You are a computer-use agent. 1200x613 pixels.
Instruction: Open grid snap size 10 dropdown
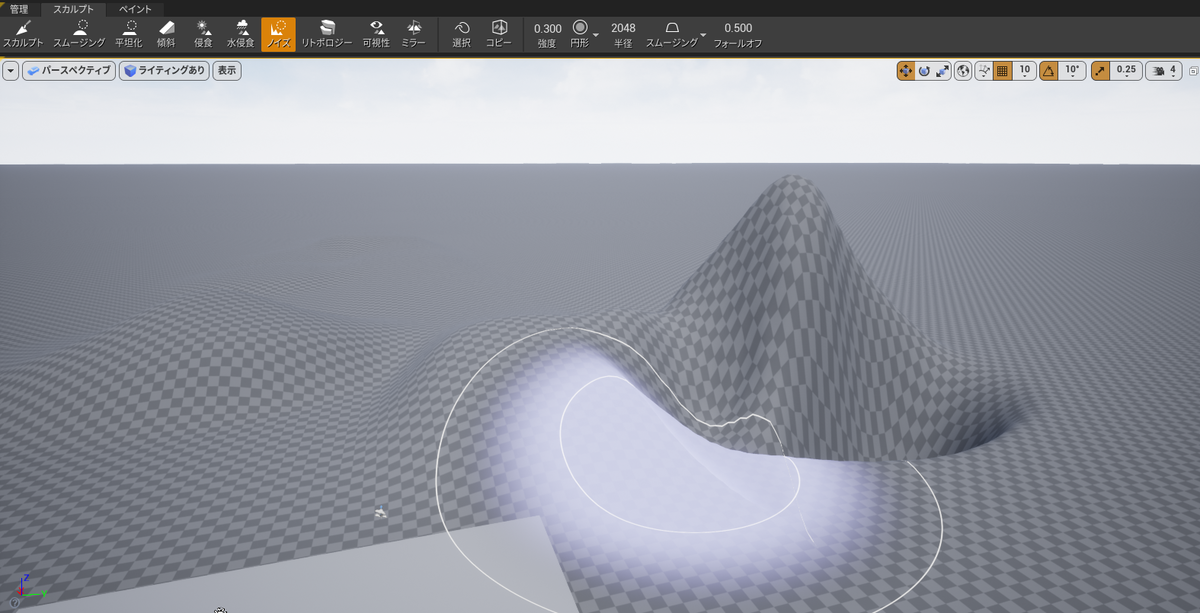pyautogui.click(x=1024, y=71)
